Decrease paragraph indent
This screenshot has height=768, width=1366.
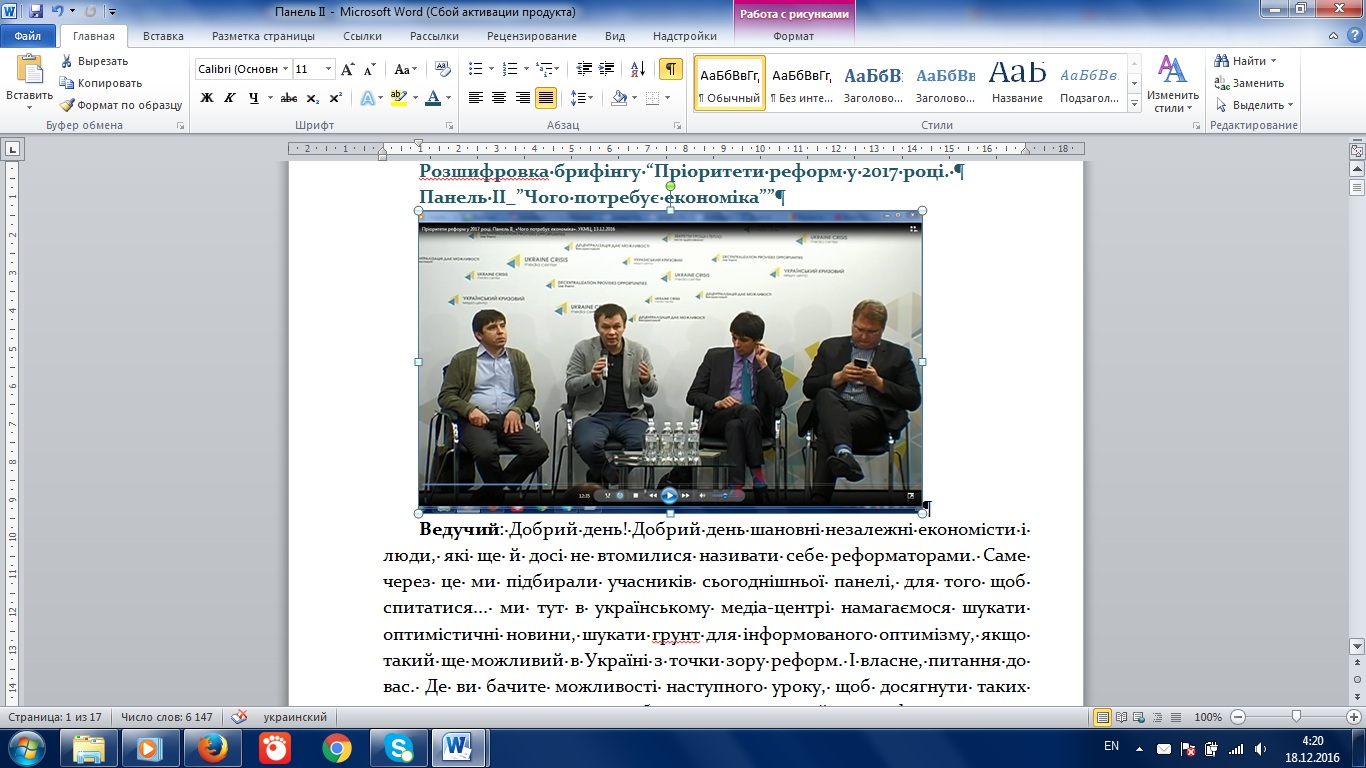point(585,69)
